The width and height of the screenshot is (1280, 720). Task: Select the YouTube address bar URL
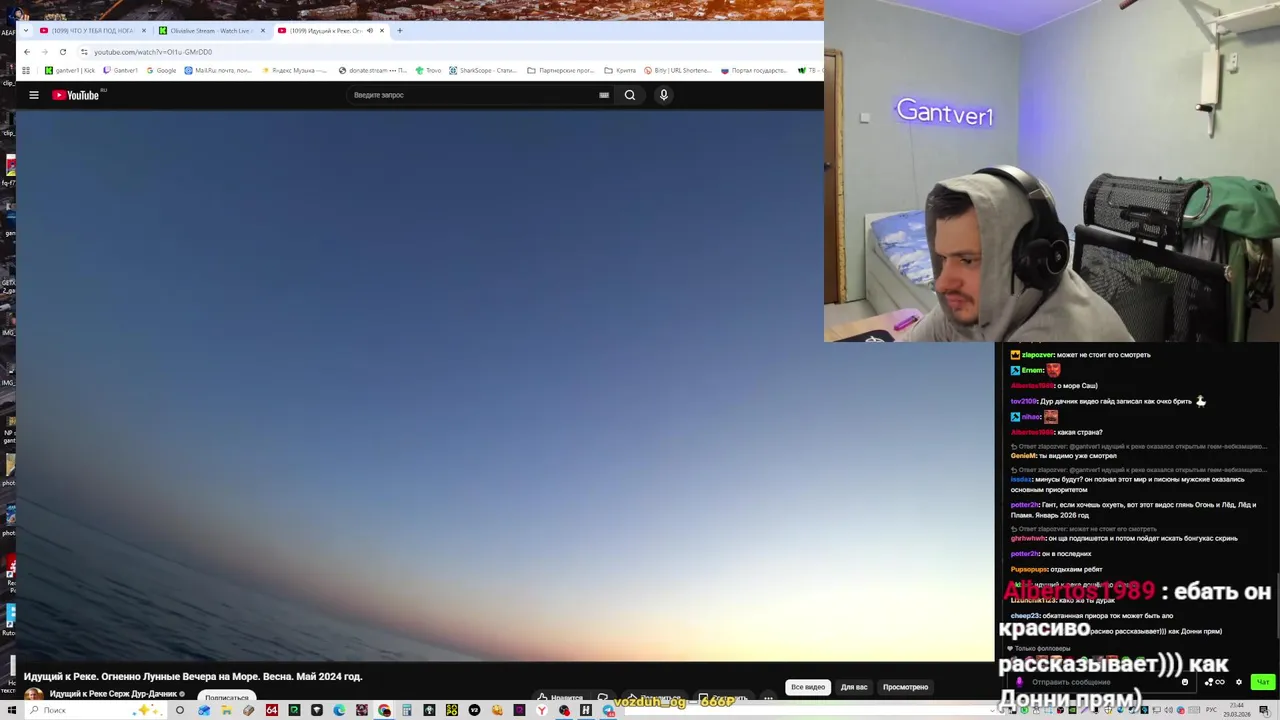click(x=153, y=52)
